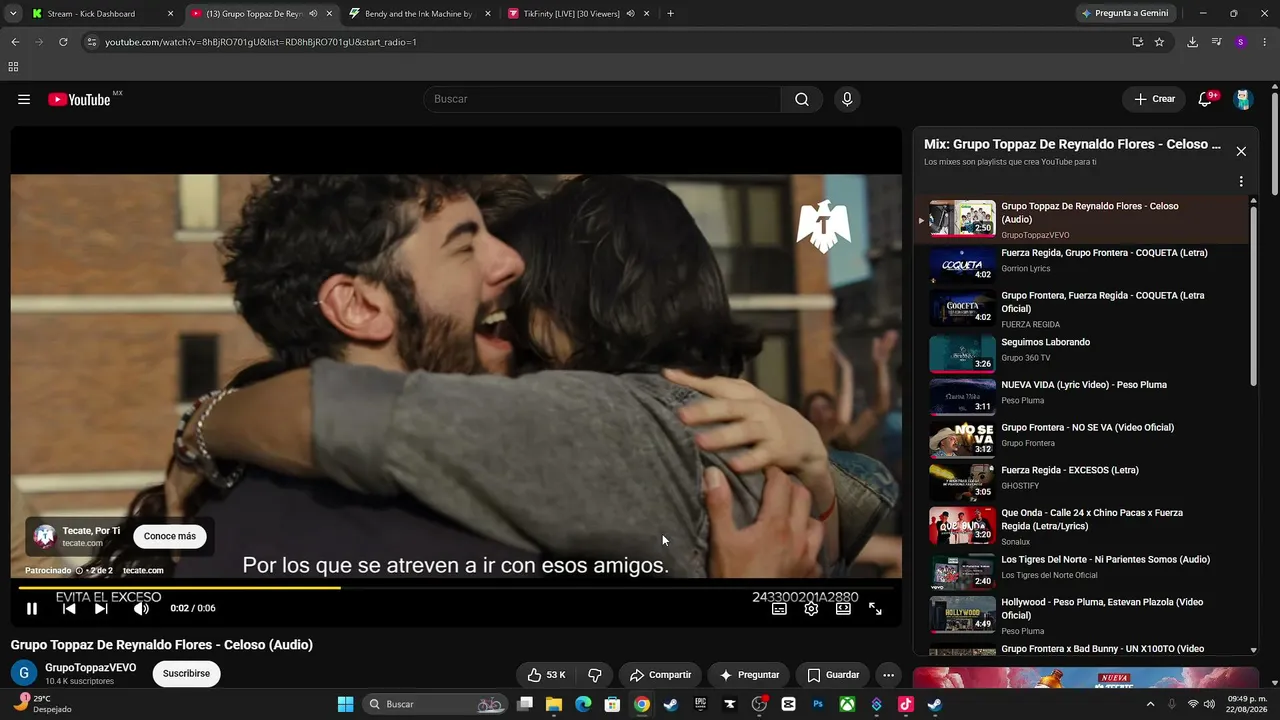Viewport: 1280px width, 720px height.
Task: Close the Mix playlist panel
Action: (x=1241, y=151)
